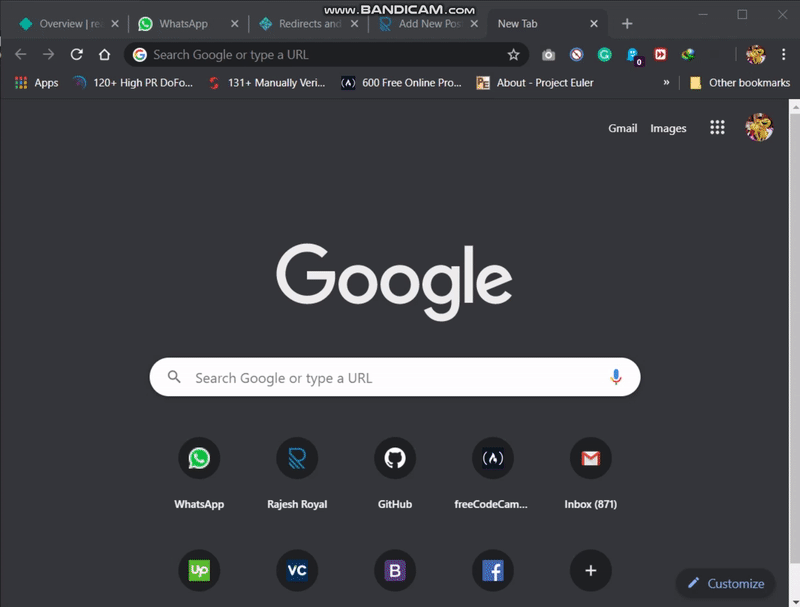Viewport: 800px width, 607px height.
Task: Open the home page button
Action: pos(104,54)
